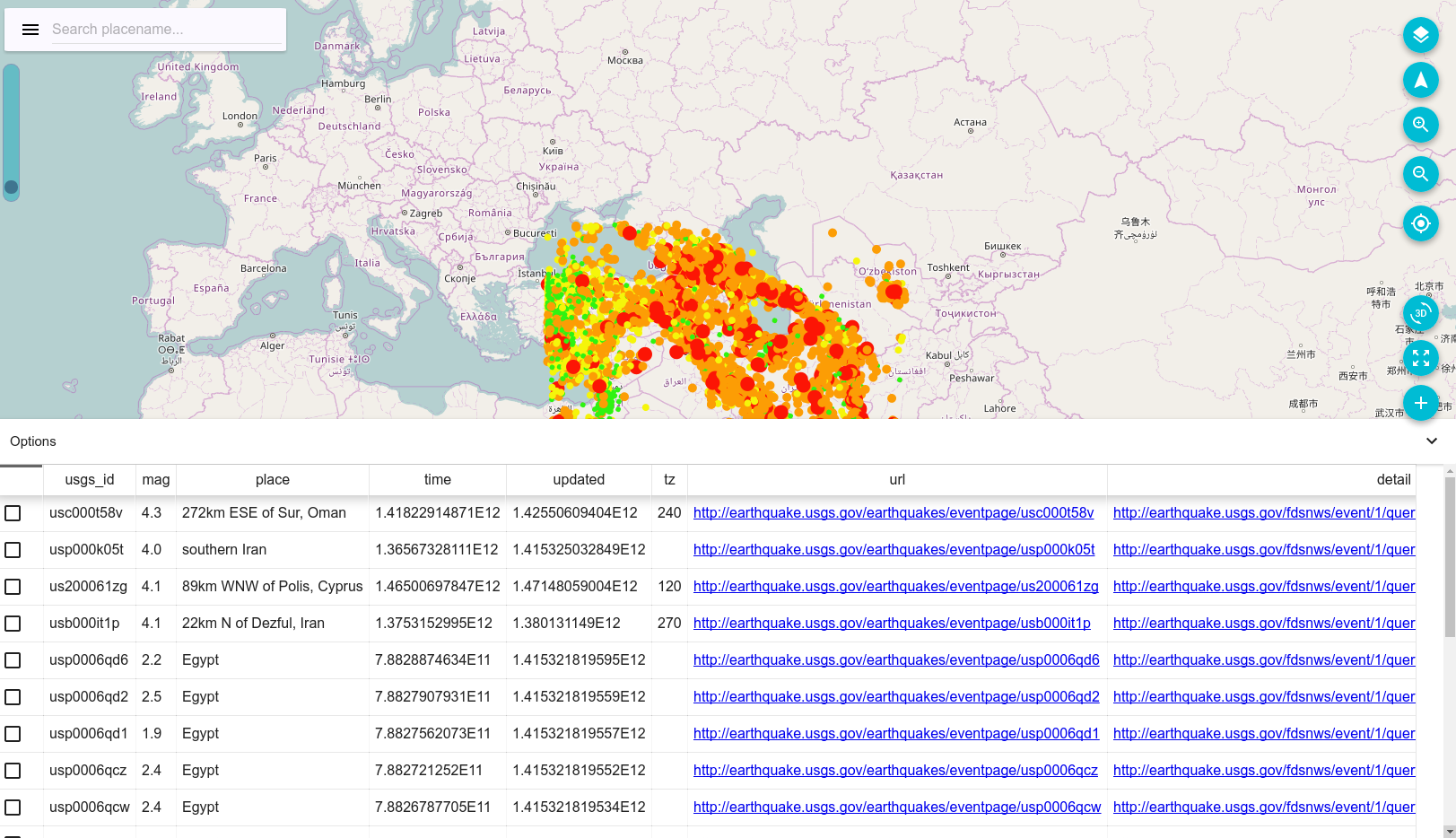This screenshot has height=838, width=1456.
Task: Expand the Options panel chevron
Action: [x=1431, y=441]
